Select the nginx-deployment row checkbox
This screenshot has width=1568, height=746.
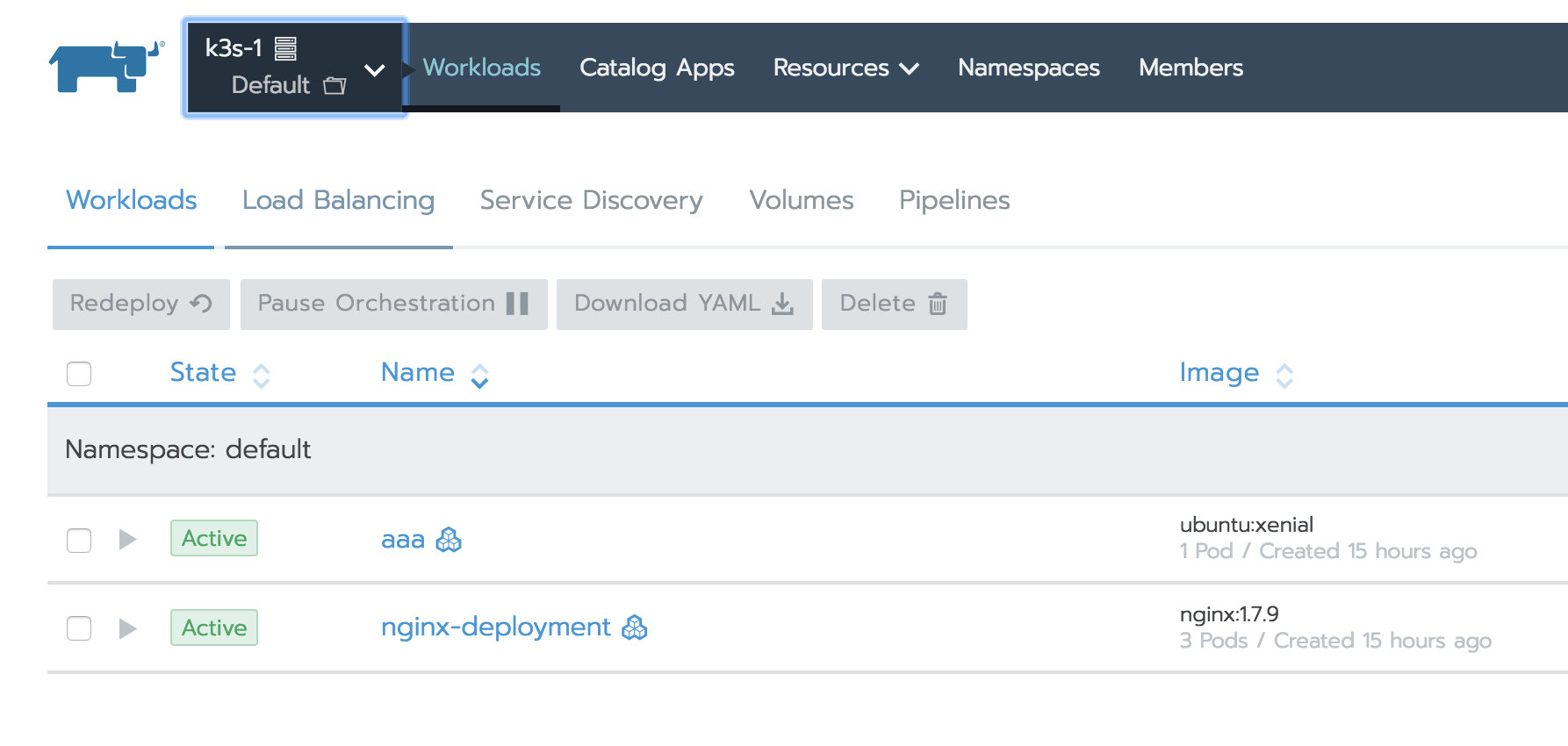[79, 628]
